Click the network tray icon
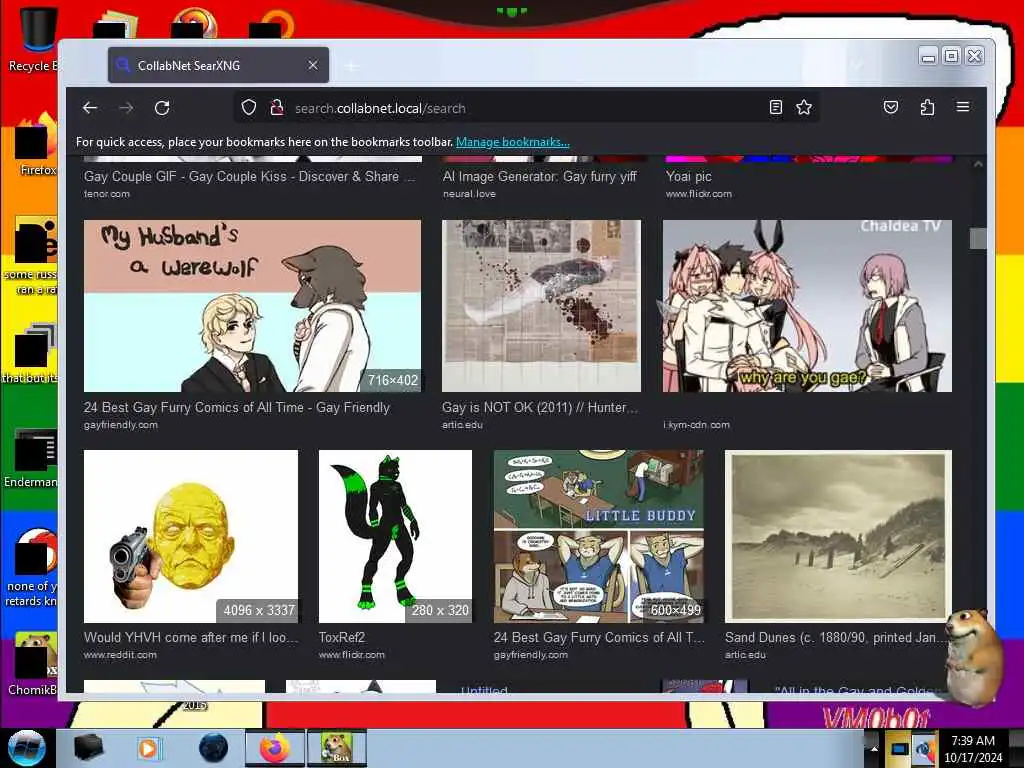Image resolution: width=1024 pixels, height=768 pixels. click(x=899, y=748)
